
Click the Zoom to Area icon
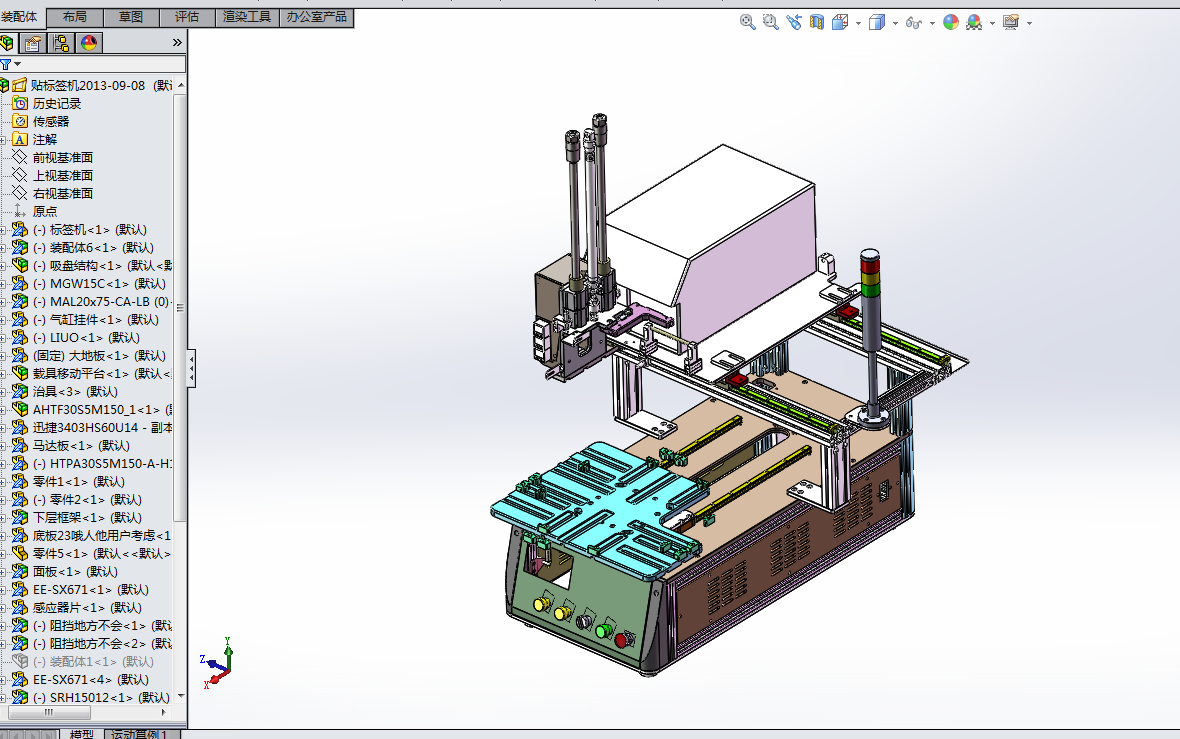click(770, 22)
